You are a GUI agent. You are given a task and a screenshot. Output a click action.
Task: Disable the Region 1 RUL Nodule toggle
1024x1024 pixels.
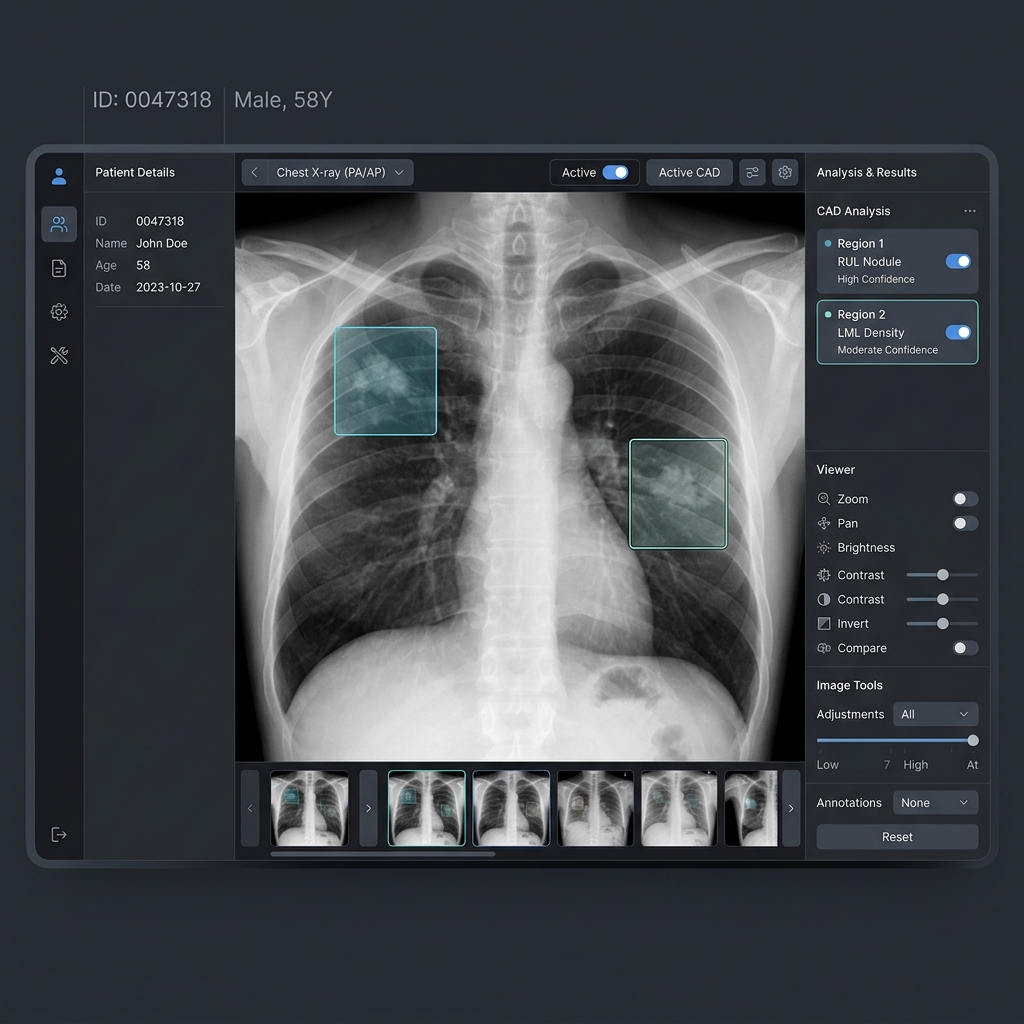[958, 260]
